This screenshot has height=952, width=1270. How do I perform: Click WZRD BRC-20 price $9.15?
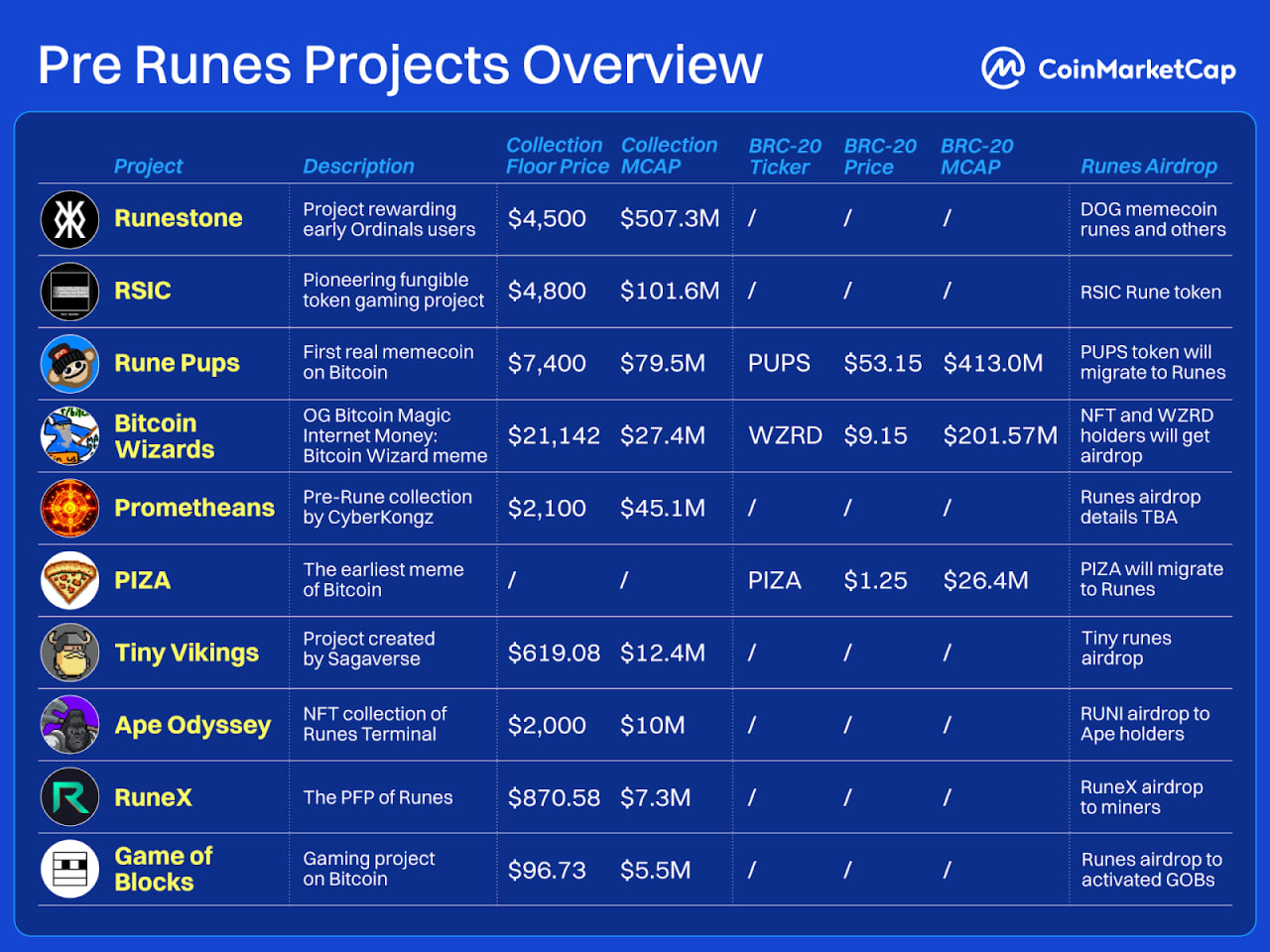[875, 435]
